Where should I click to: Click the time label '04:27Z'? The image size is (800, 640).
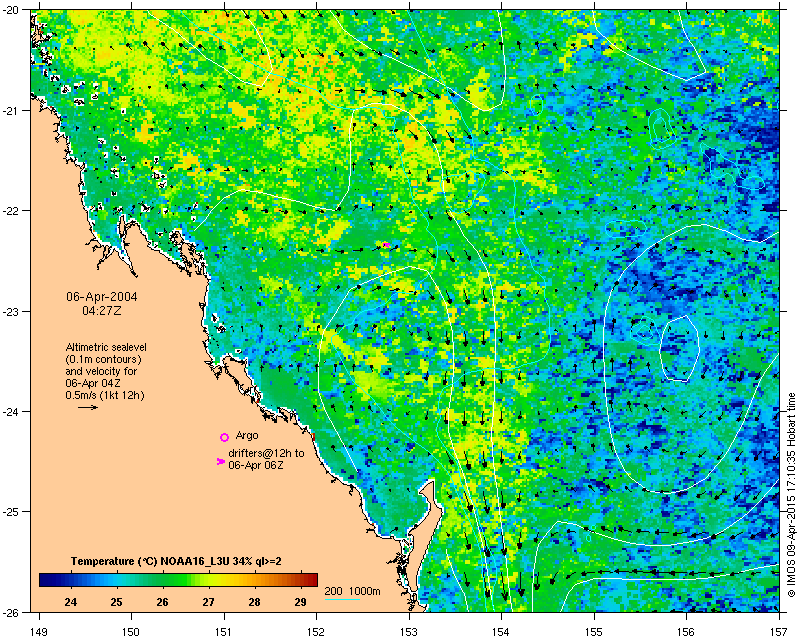tap(102, 311)
